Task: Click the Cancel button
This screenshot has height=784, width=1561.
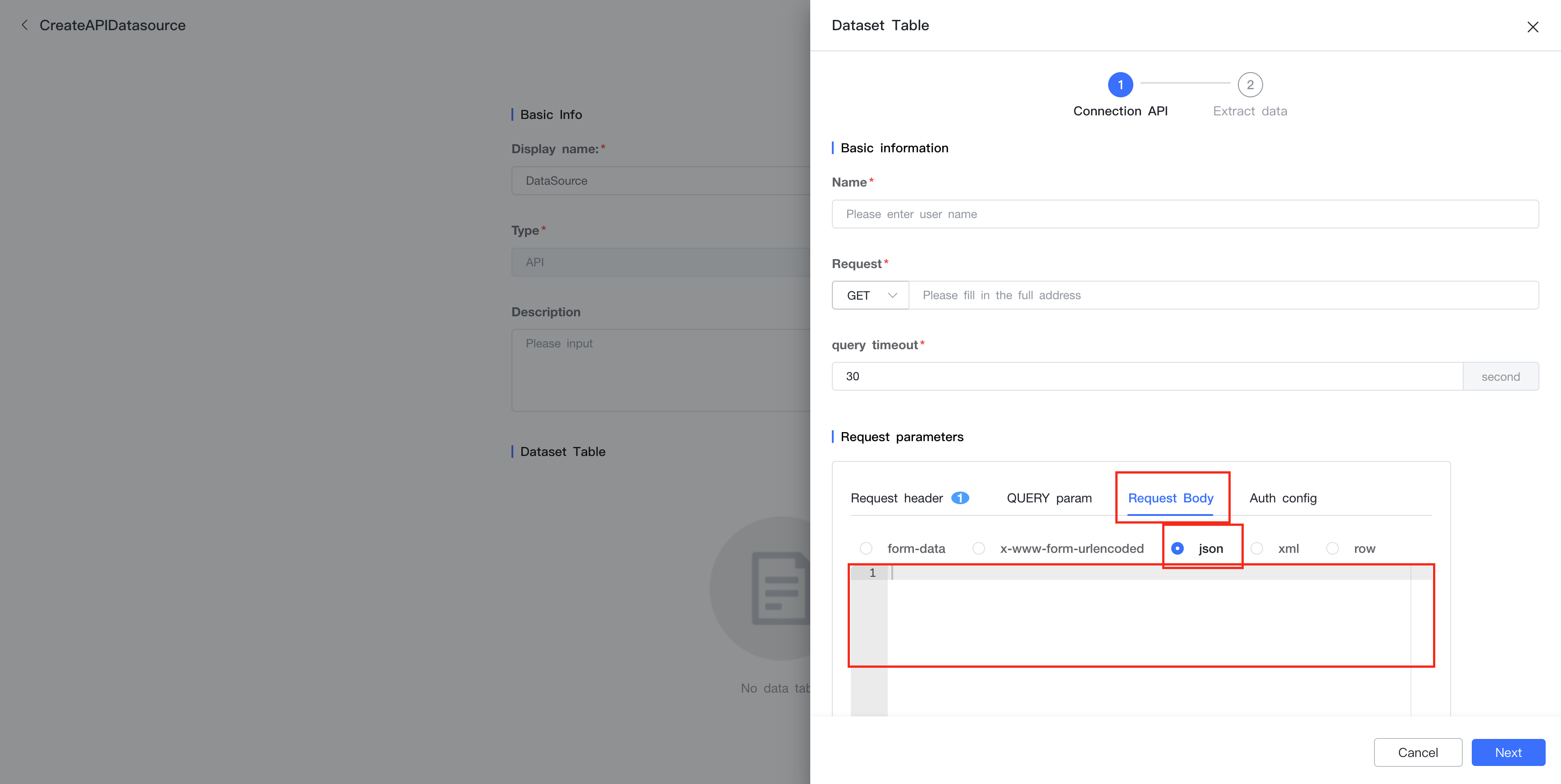Action: [x=1417, y=752]
